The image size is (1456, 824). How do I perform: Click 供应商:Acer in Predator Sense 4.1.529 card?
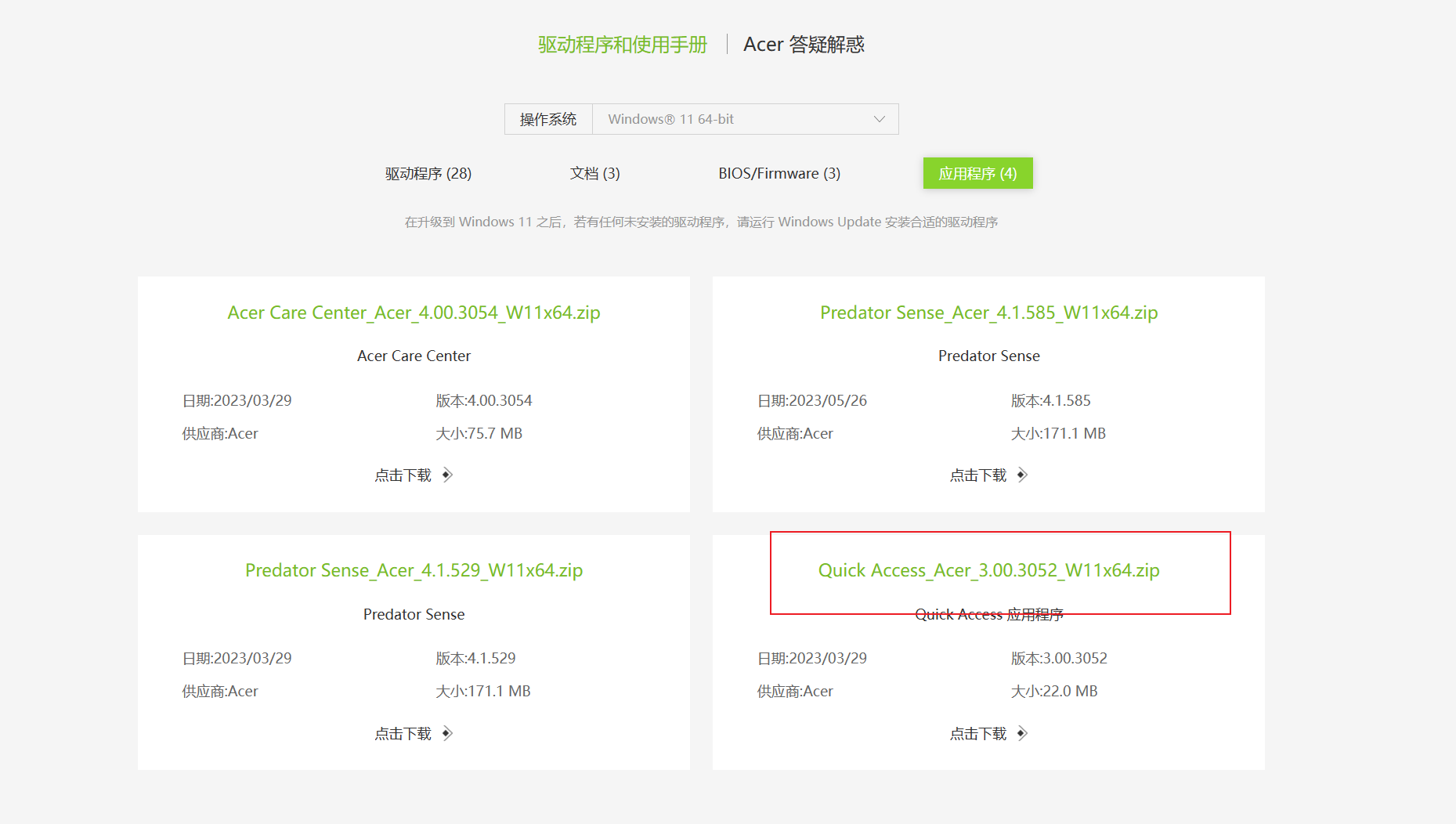(x=220, y=691)
